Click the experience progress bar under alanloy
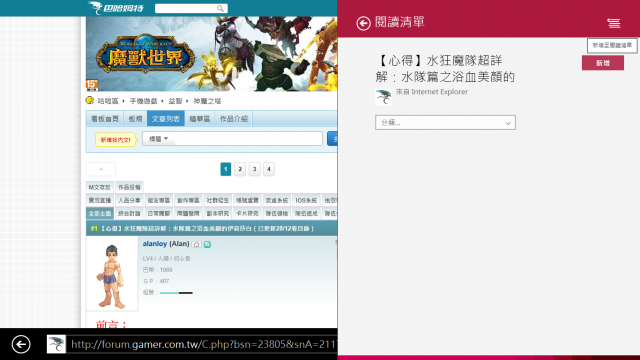This screenshot has width=640, height=360. [176, 293]
